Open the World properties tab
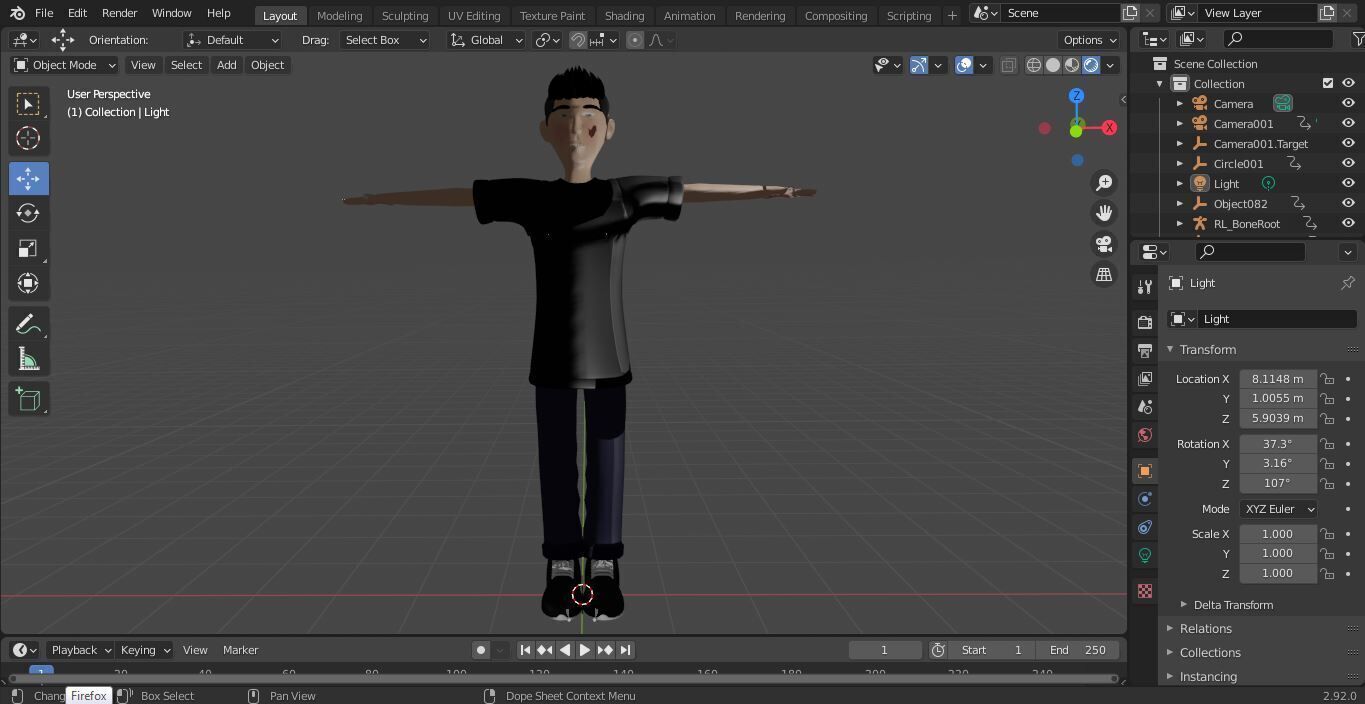The width and height of the screenshot is (1365, 704). 1145,434
